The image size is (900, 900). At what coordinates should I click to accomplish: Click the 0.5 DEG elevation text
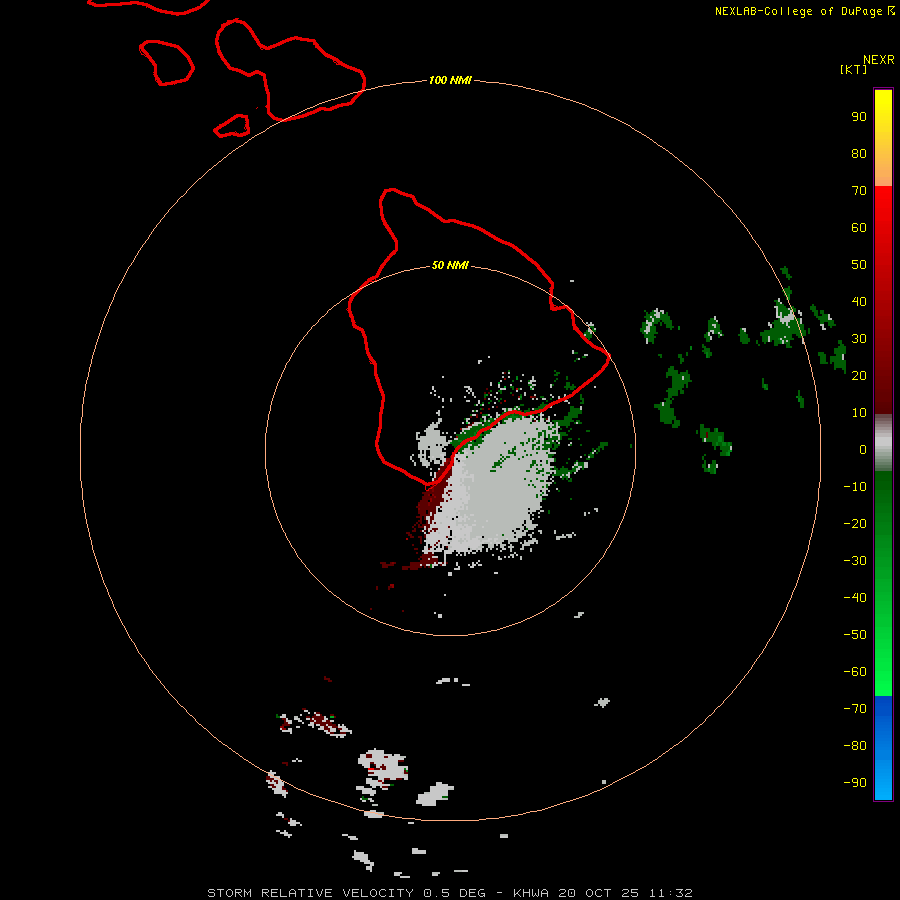point(455,893)
